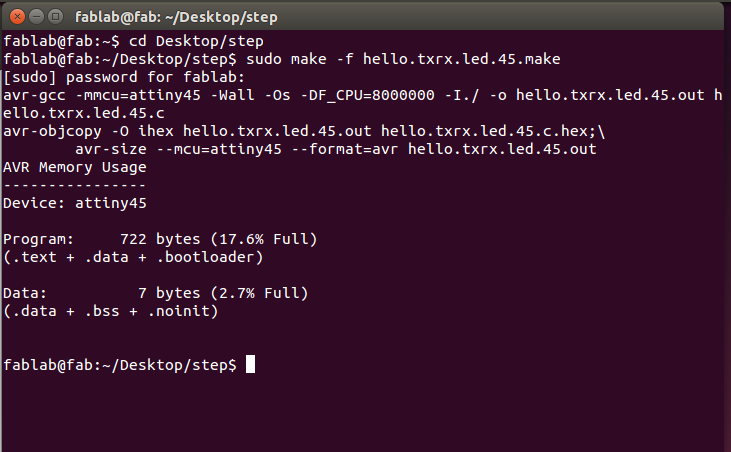The width and height of the screenshot is (731, 452).
Task: Click the '(.data + .bss + .noinit)' line
Action: 111,311
